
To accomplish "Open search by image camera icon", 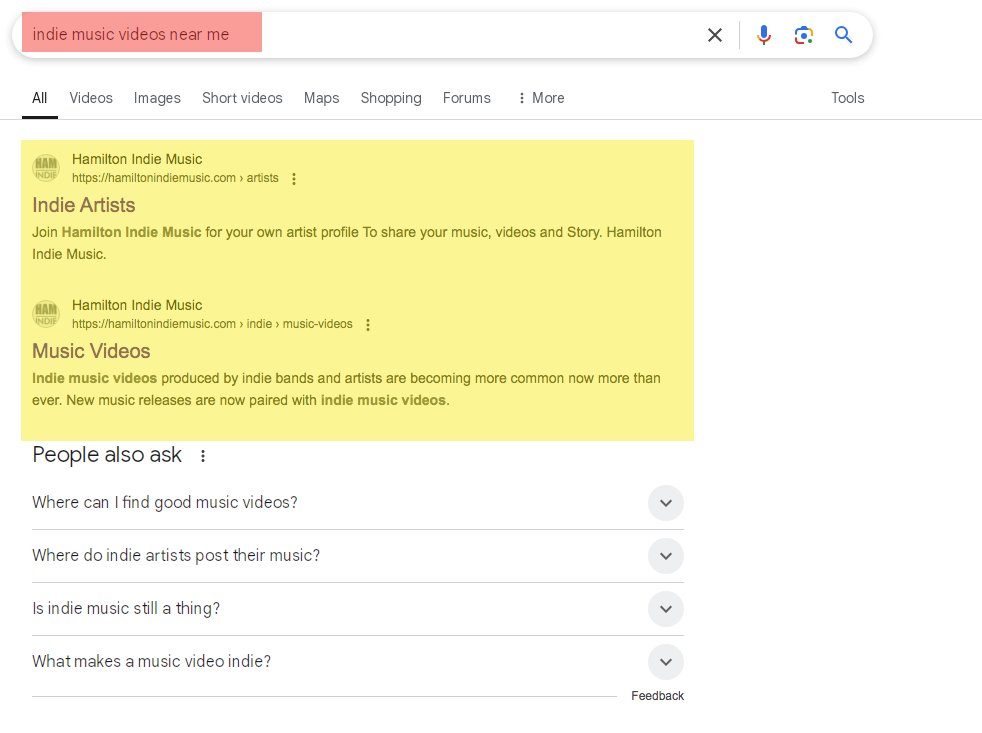I will click(x=804, y=35).
